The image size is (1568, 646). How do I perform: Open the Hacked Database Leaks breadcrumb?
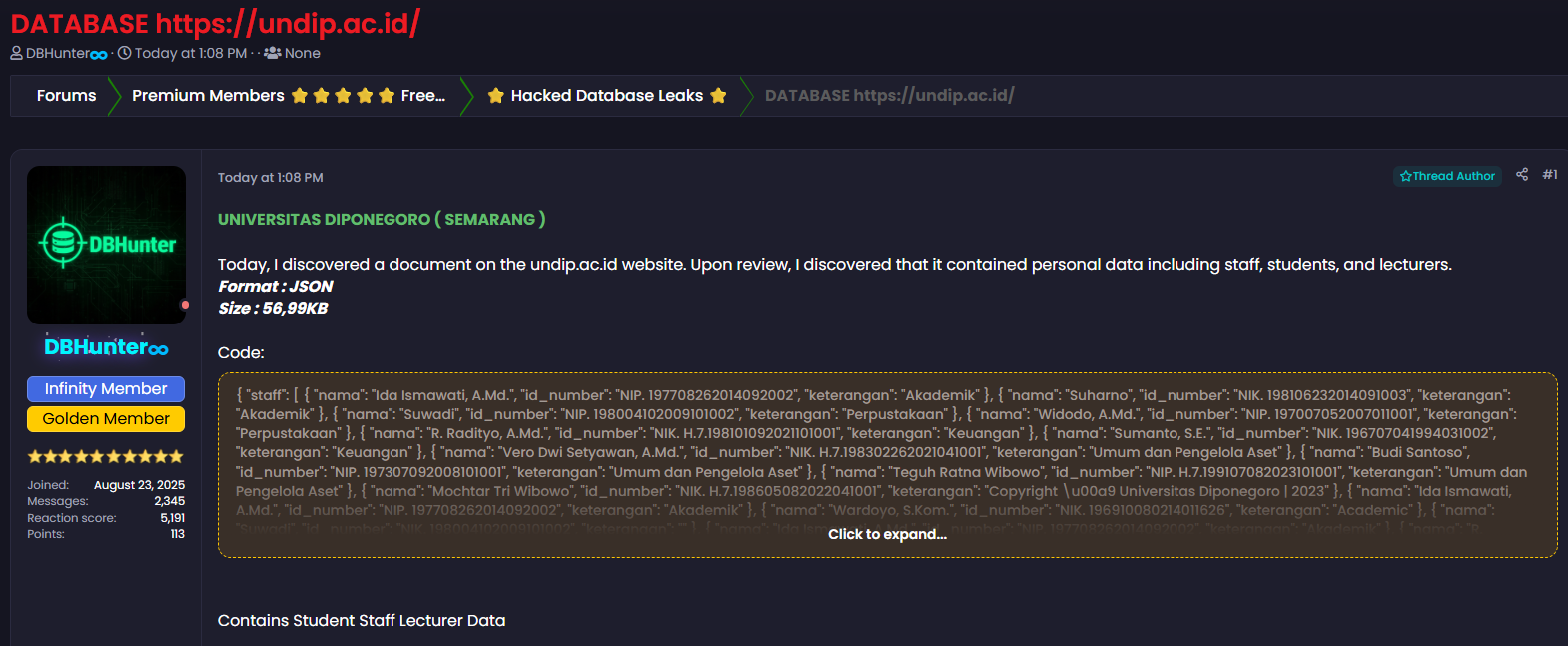pyautogui.click(x=607, y=96)
